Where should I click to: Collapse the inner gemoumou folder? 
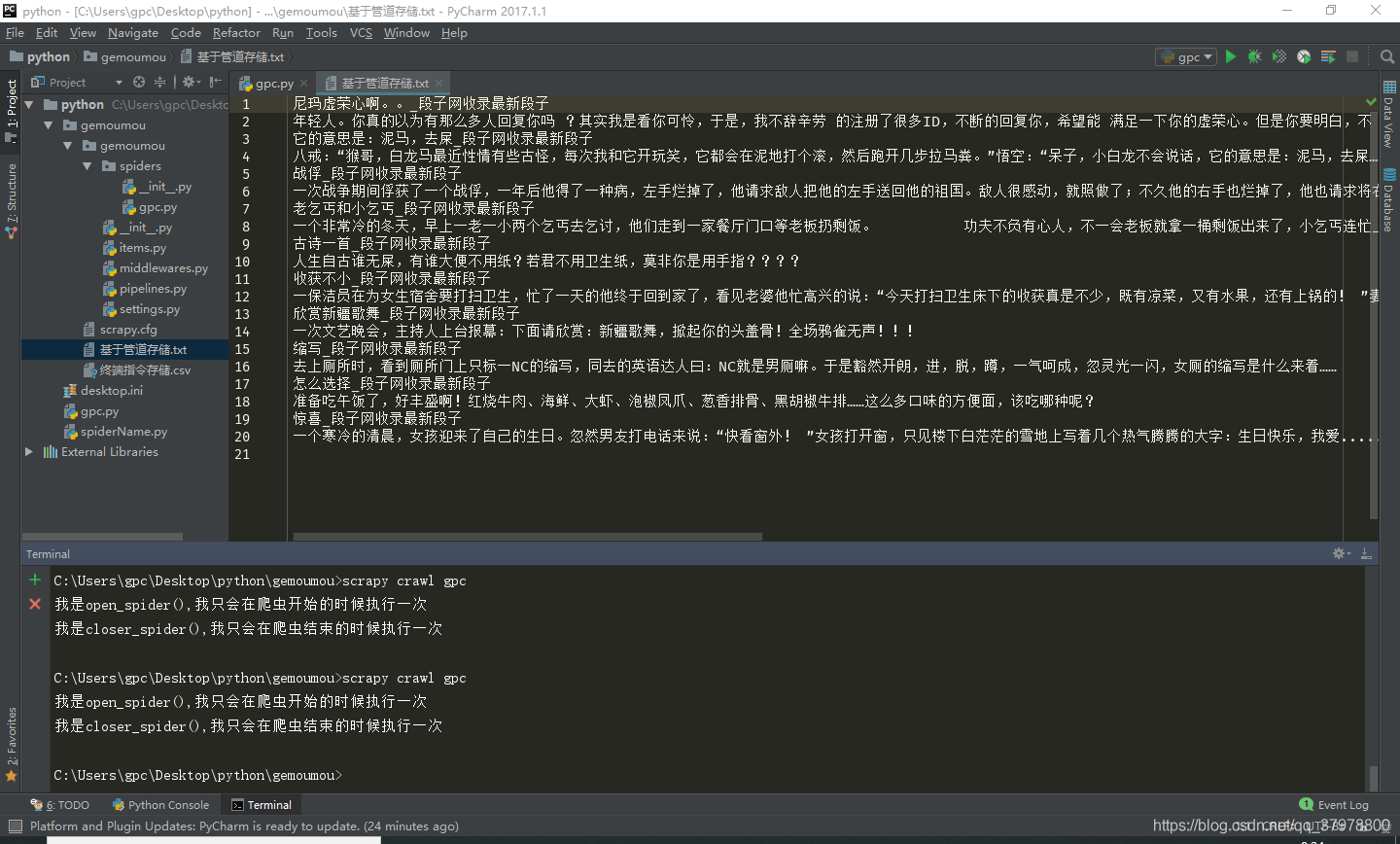click(68, 145)
